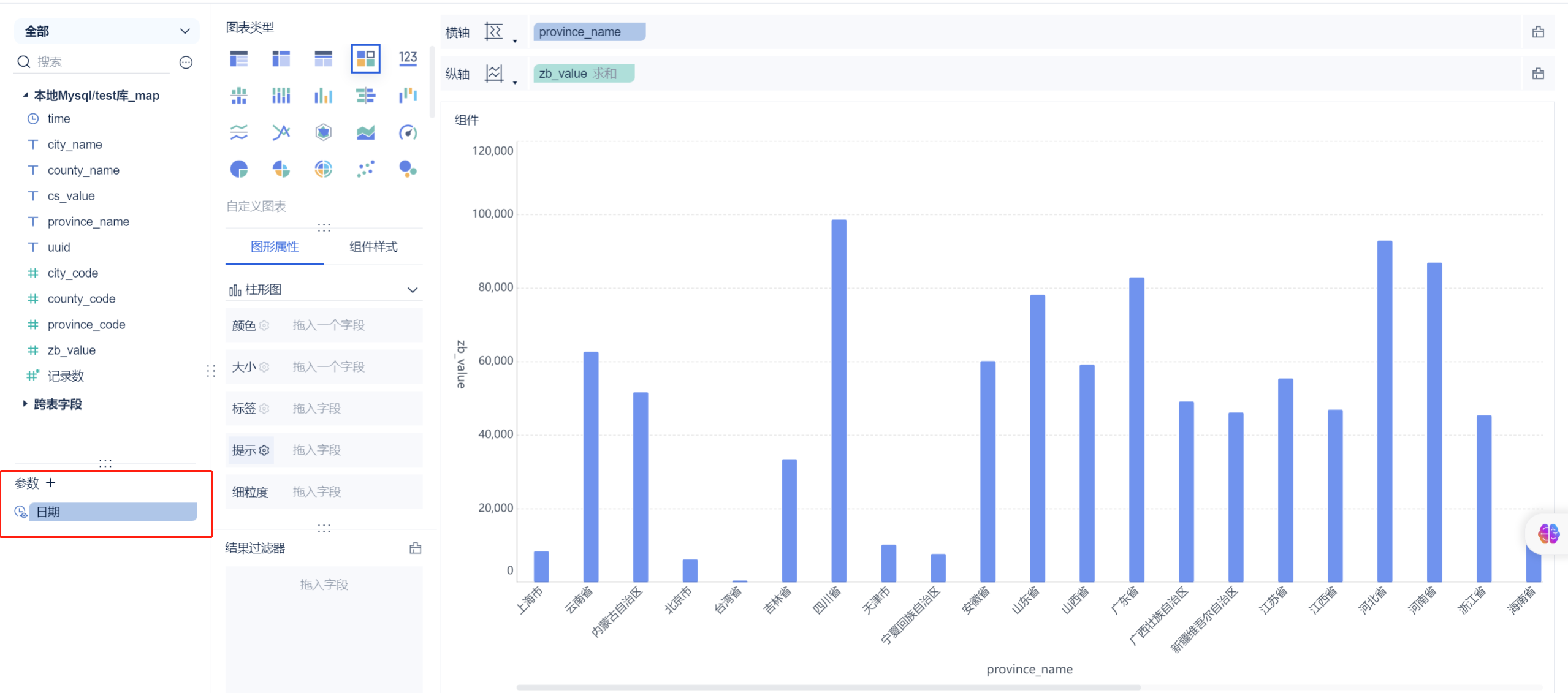Select the custom chart type icon

(x=365, y=59)
